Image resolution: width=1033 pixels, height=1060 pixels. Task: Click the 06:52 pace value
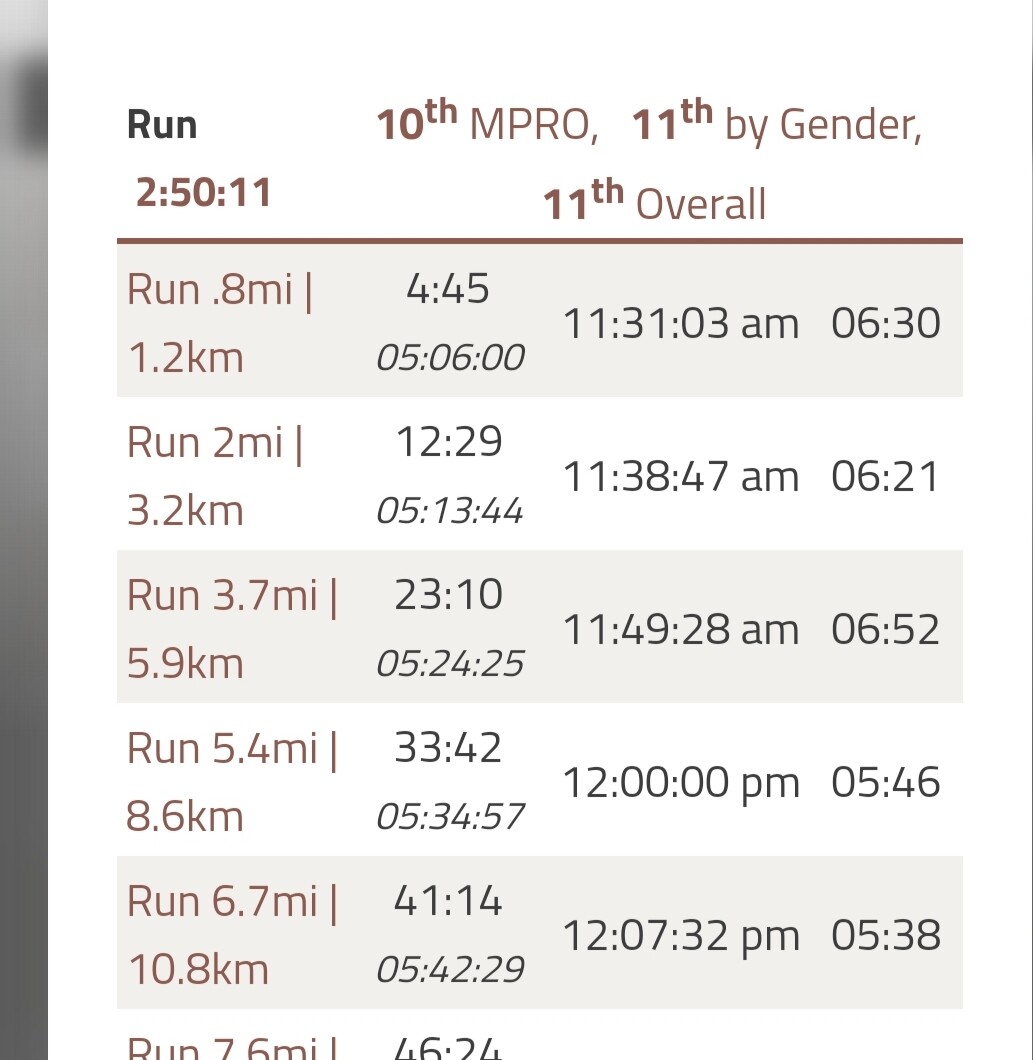coord(886,629)
